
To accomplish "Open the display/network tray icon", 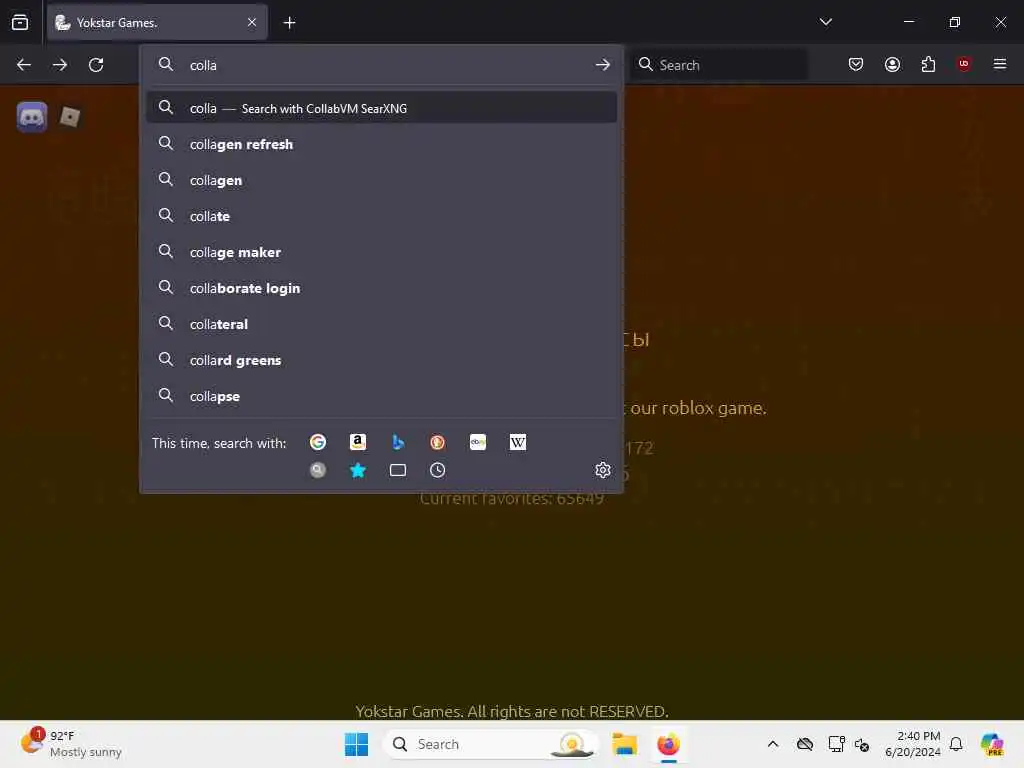I will coord(836,744).
